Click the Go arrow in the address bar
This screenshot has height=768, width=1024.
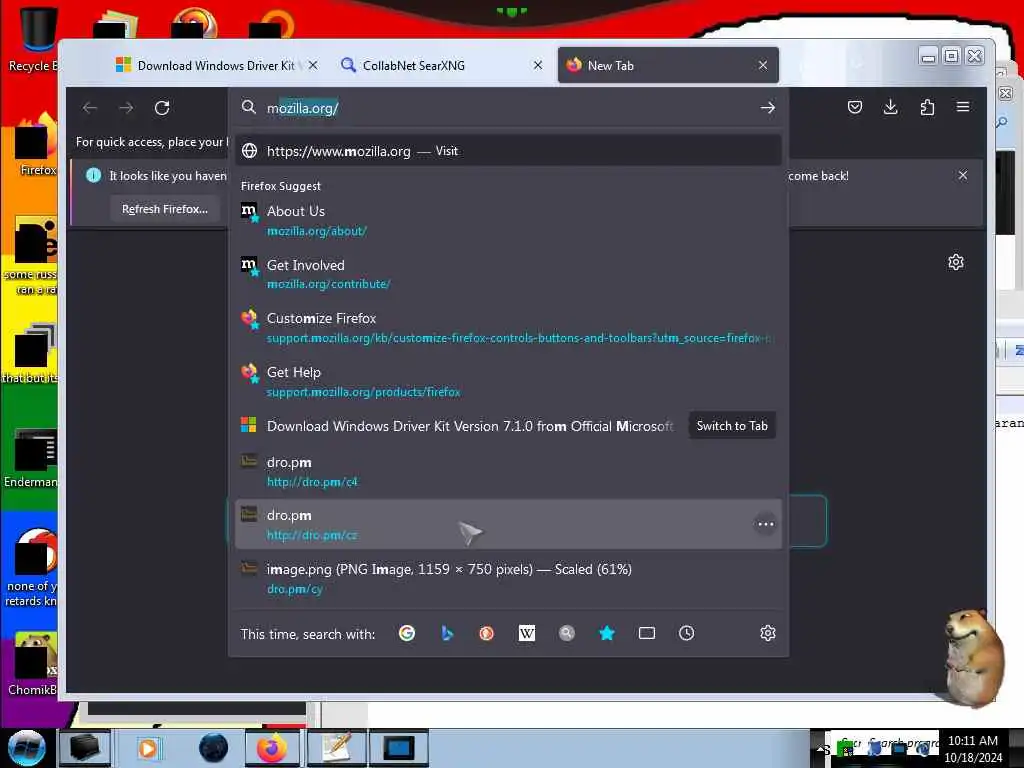click(767, 108)
